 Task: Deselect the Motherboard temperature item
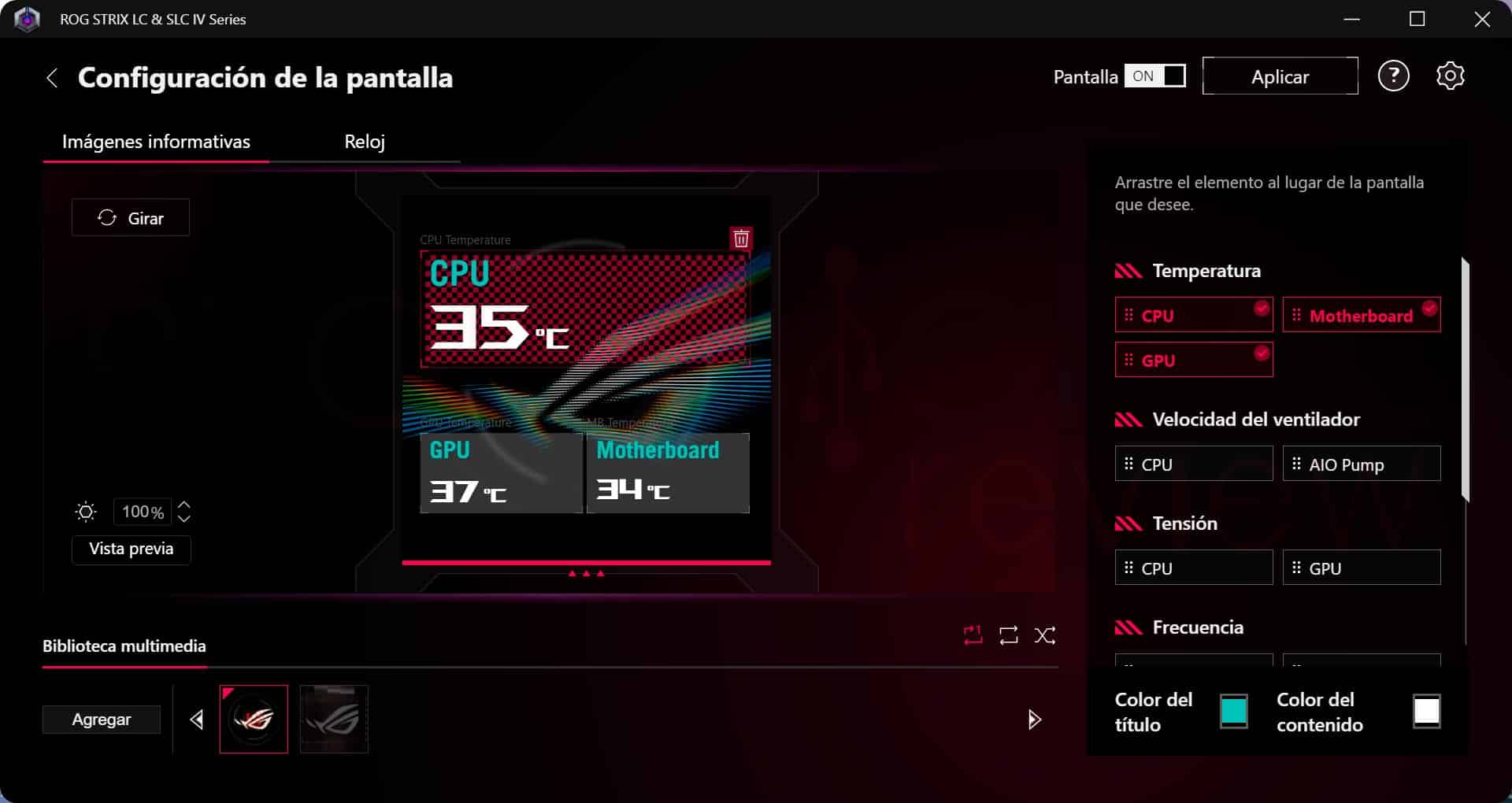point(1362,315)
